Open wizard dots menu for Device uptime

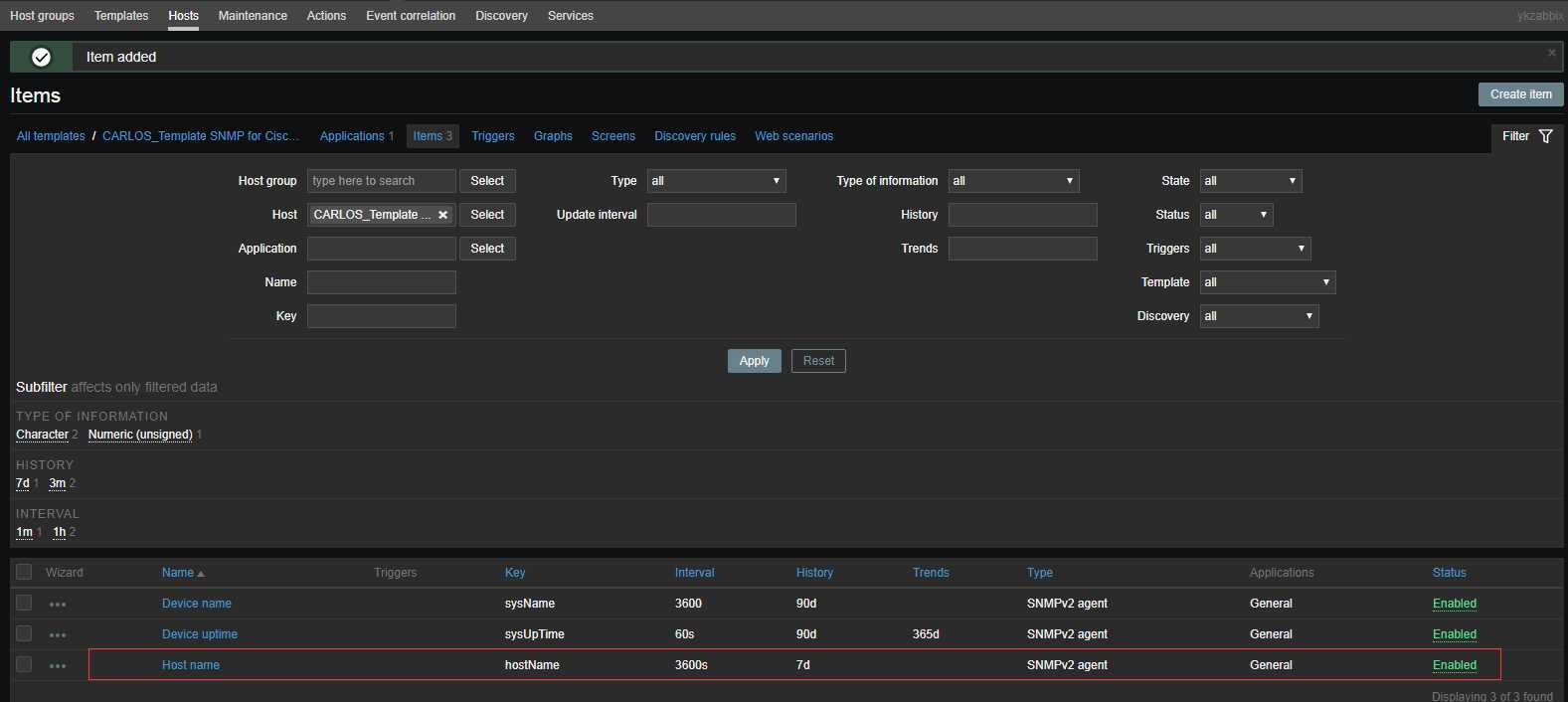58,635
